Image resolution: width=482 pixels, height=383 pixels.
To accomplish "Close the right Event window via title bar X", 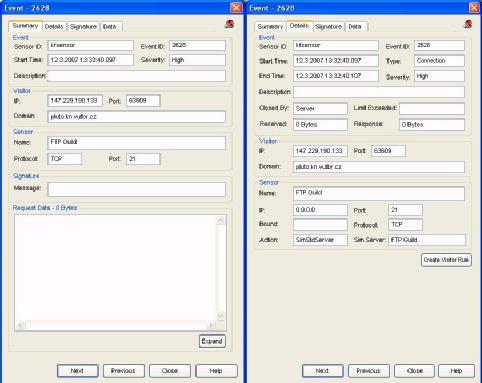I will click(474, 8).
